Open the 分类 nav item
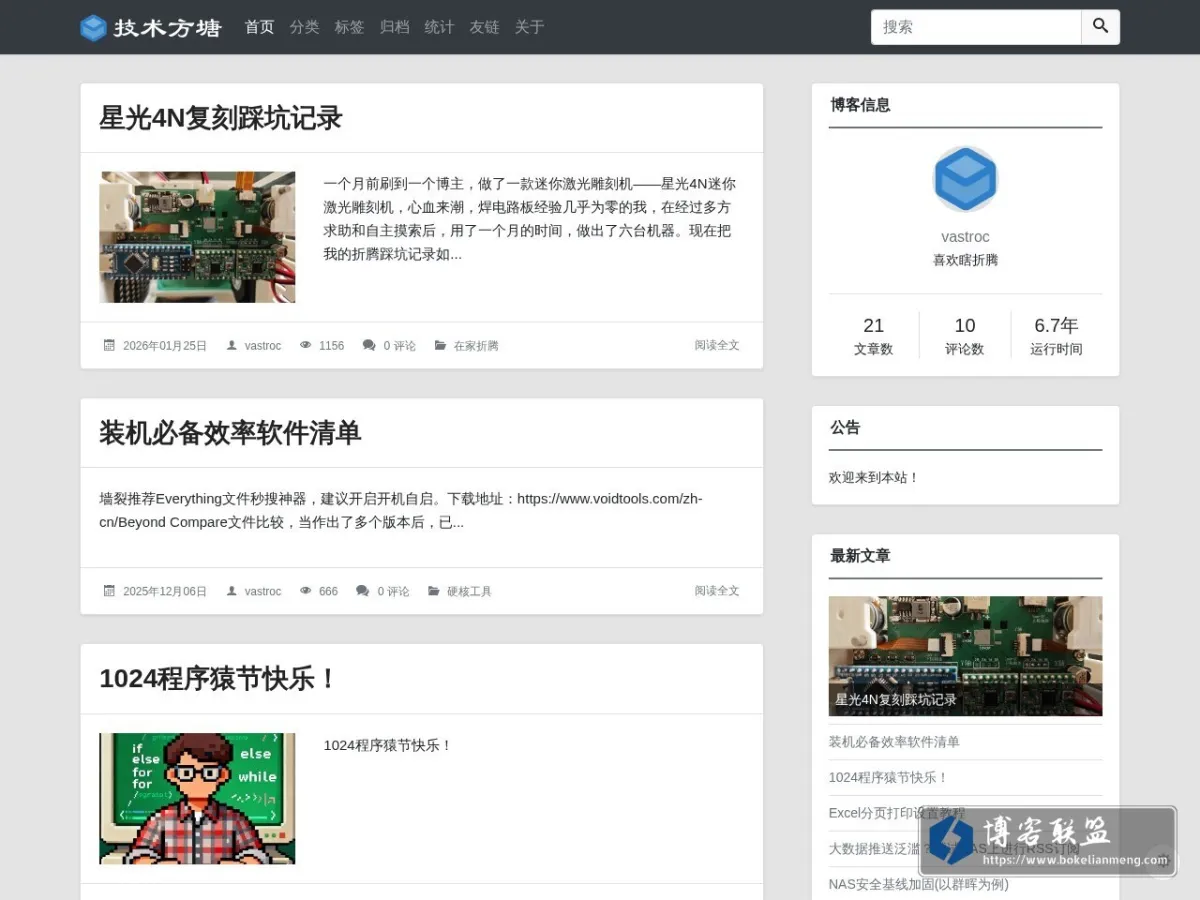This screenshot has width=1200, height=900. pos(305,27)
